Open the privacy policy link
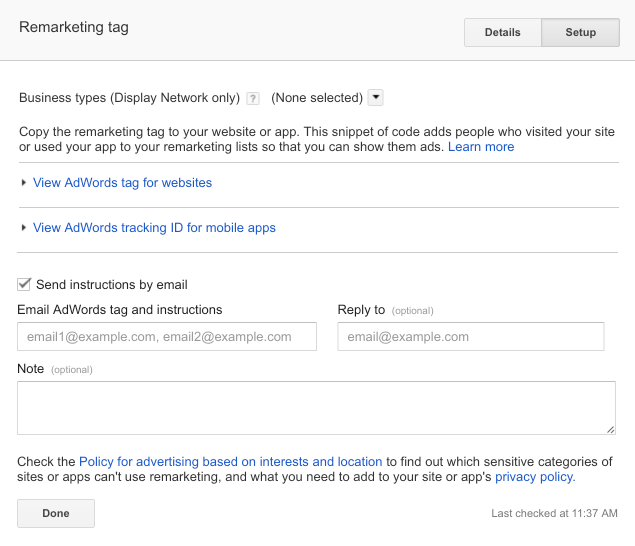Image resolution: width=635 pixels, height=546 pixels. (x=535, y=477)
